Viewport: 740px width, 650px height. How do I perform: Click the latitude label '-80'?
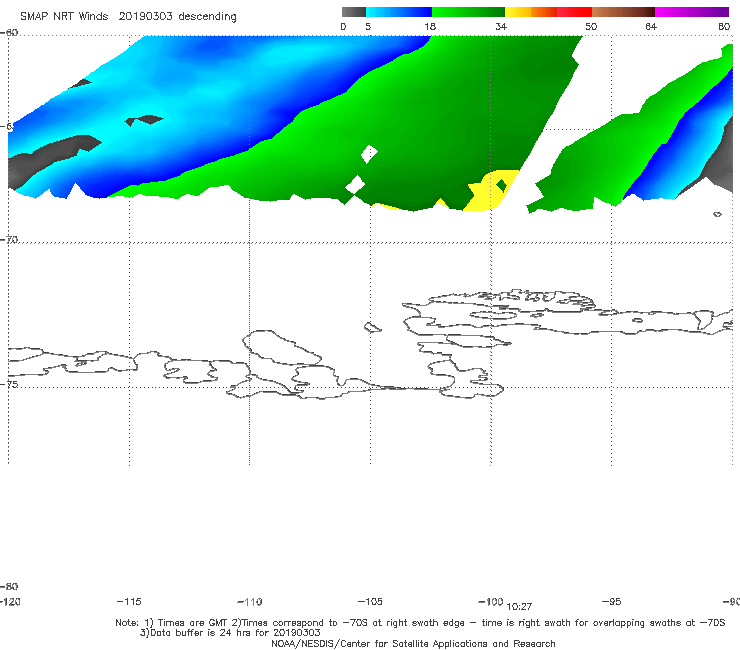tap(9, 586)
